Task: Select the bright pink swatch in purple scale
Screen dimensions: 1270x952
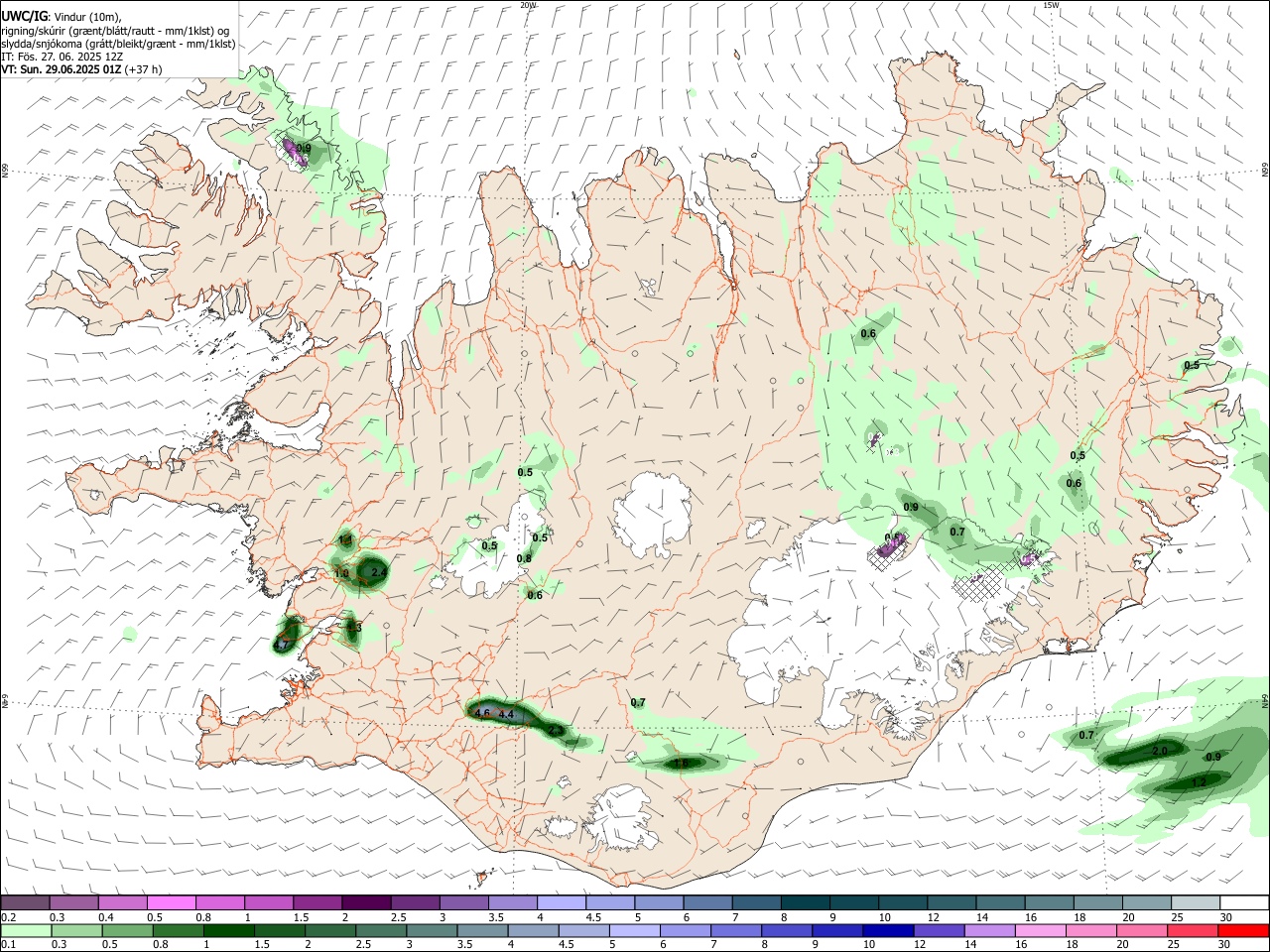Action: click(x=171, y=903)
